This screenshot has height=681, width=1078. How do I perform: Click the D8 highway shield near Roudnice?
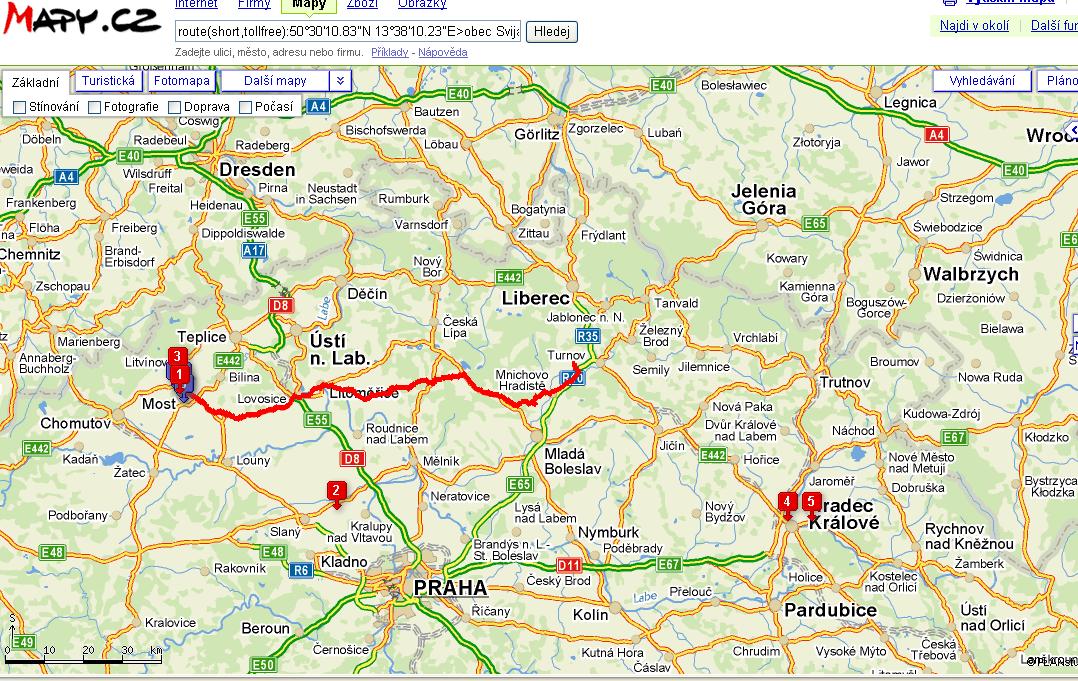pyautogui.click(x=352, y=459)
